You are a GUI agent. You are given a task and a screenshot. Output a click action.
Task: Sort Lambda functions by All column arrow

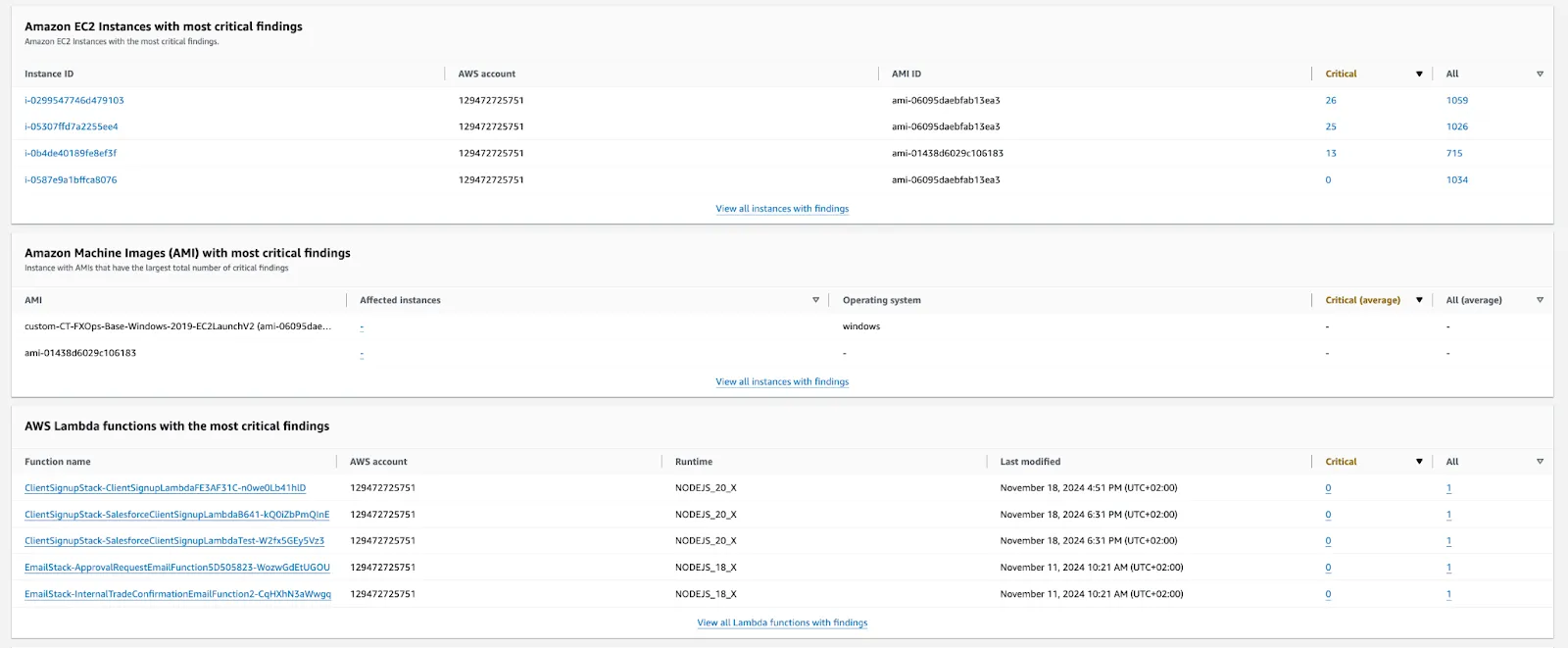[1540, 462]
